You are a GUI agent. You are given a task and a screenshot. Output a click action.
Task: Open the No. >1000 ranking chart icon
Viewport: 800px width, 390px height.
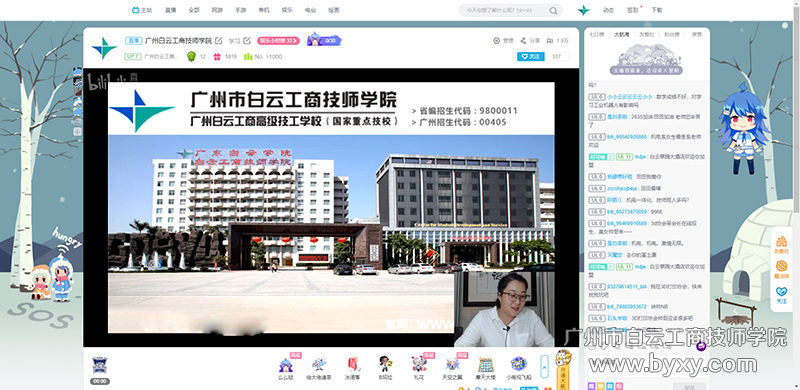coord(248,56)
